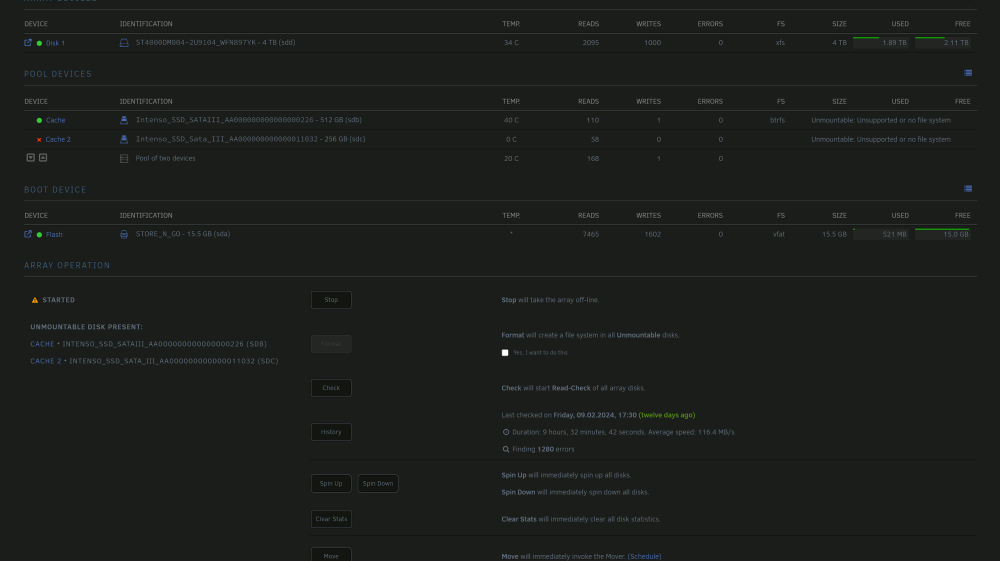Start a Read-Check with the Check button
The image size is (1000, 561).
[331, 388]
